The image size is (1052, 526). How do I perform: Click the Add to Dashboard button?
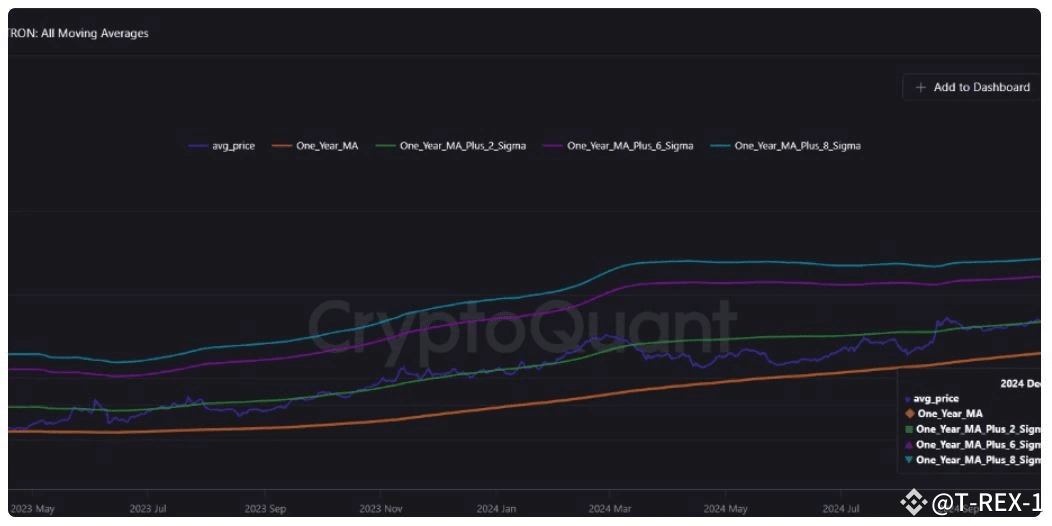(972, 87)
